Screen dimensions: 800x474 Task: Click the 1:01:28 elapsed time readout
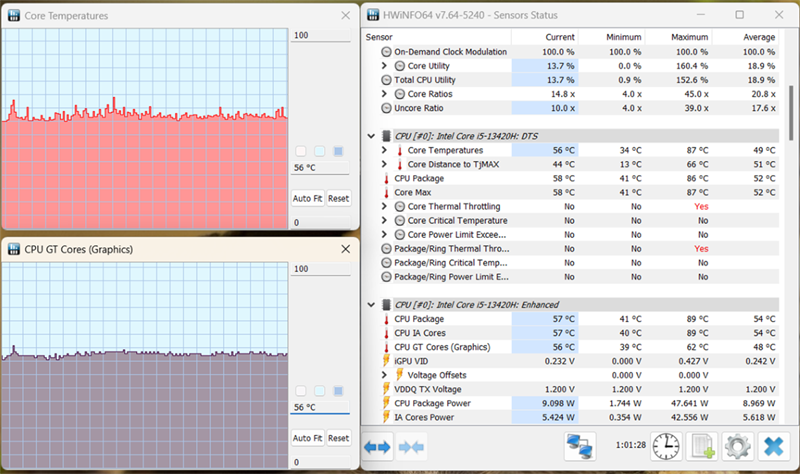coord(631,445)
